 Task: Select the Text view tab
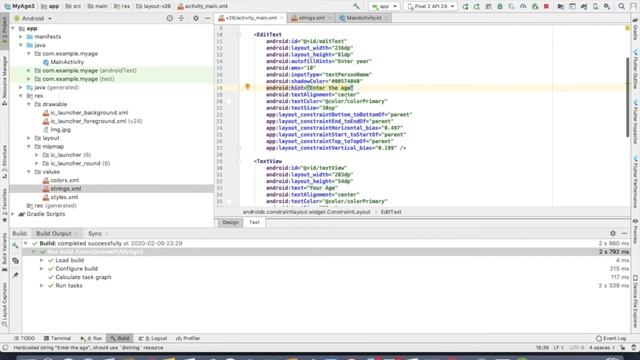coord(254,222)
